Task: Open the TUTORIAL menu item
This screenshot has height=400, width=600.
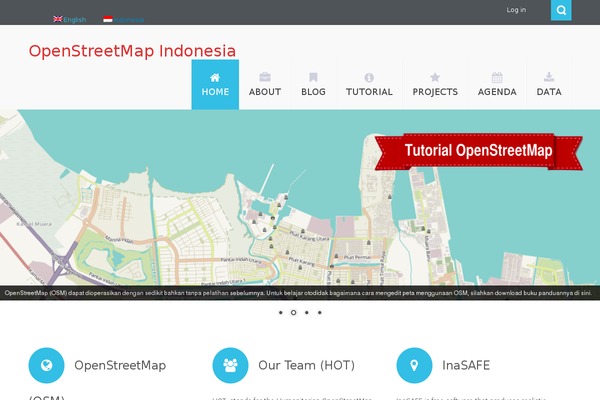Action: click(369, 85)
